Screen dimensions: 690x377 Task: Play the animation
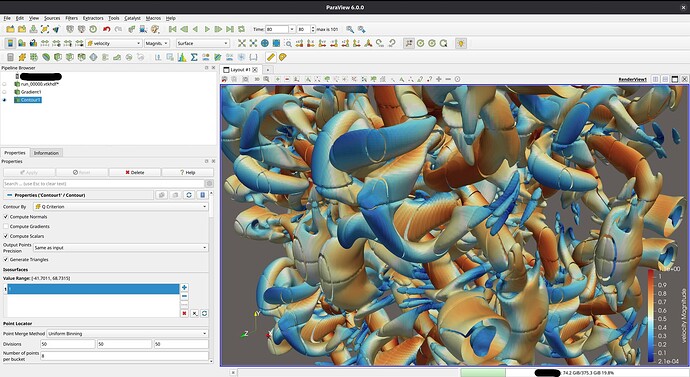click(x=207, y=29)
